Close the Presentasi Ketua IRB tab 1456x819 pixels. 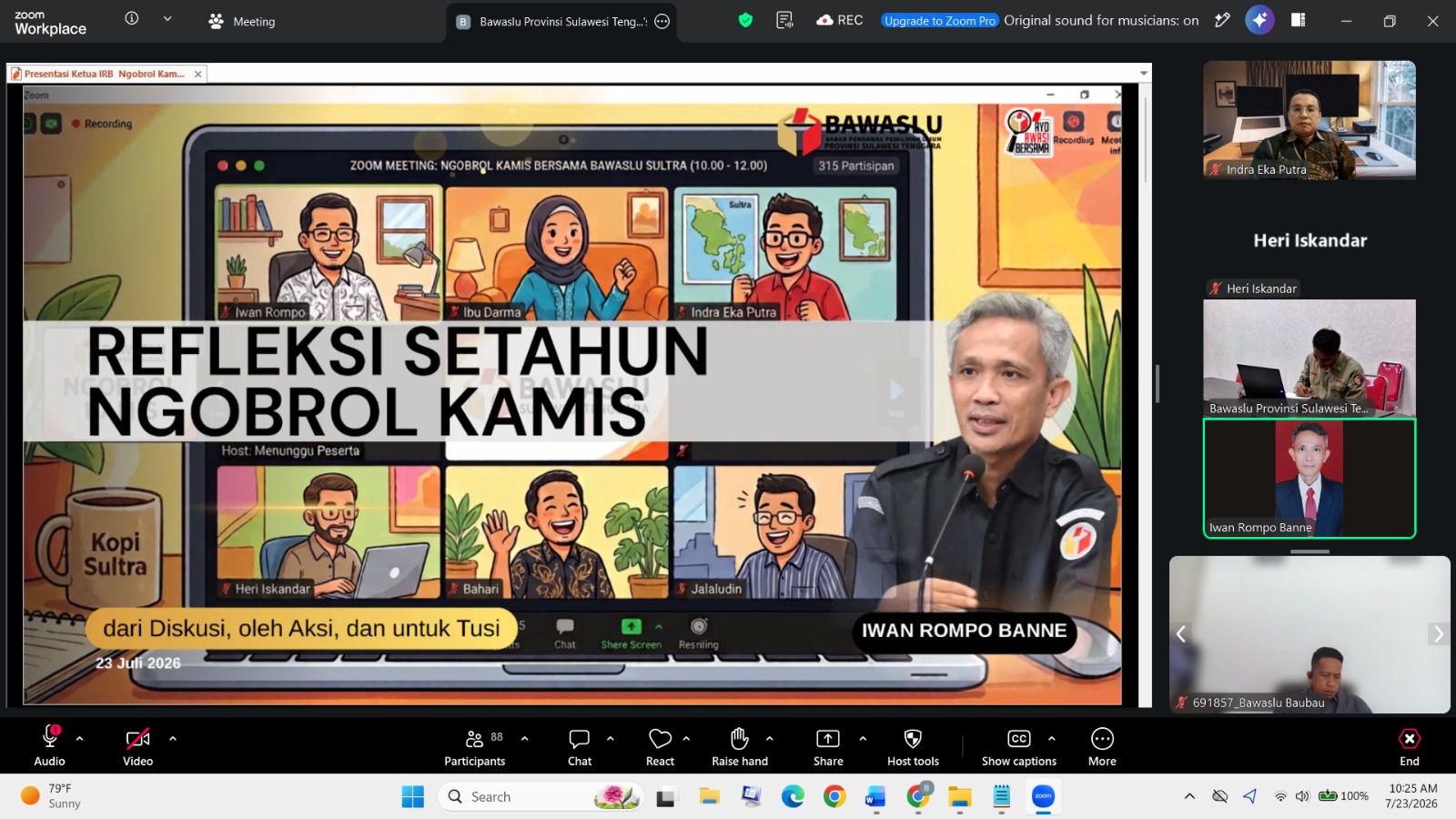197,74
